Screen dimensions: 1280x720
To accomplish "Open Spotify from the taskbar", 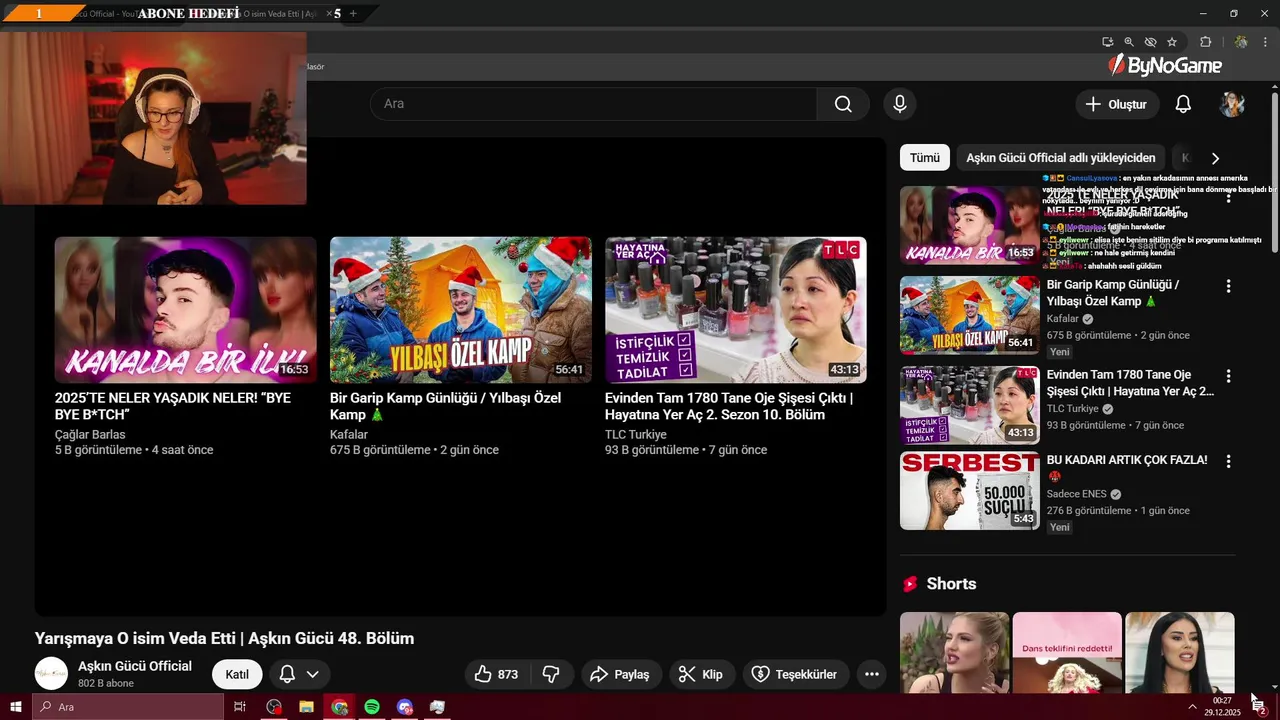I will 371,707.
